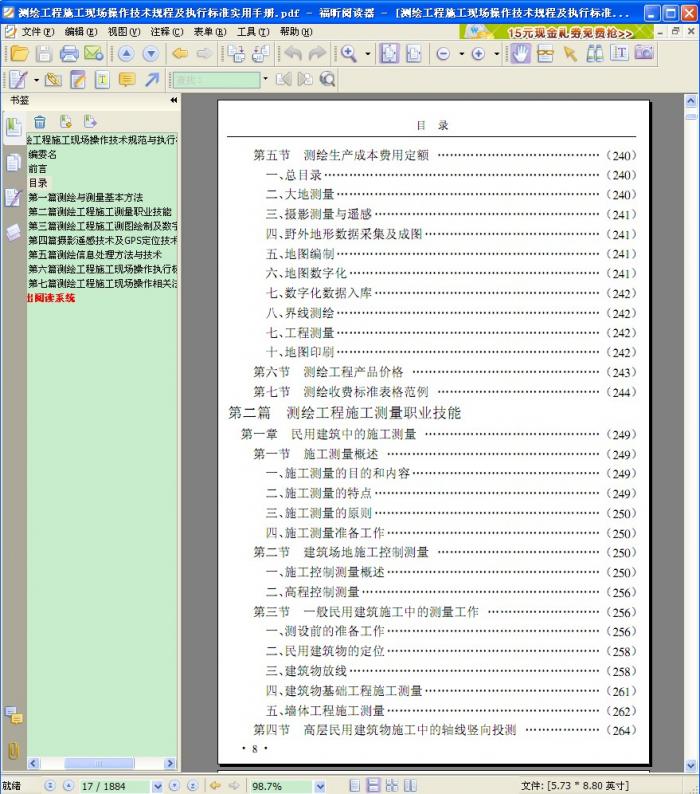
Task: Open the zoom percentage dropdown 98.7%
Action: [x=320, y=786]
